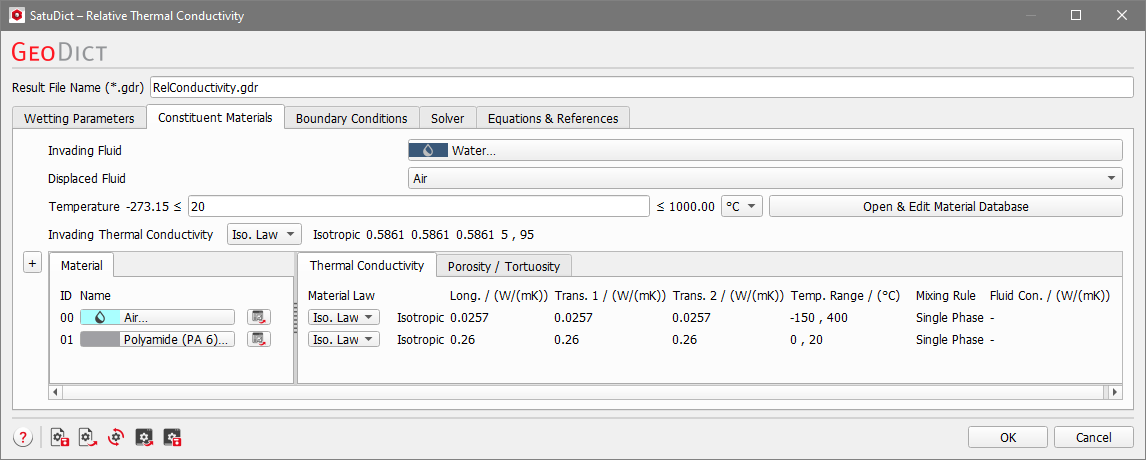Click the Trans. 1 / (W/(mK)) column header

[x=610, y=296]
